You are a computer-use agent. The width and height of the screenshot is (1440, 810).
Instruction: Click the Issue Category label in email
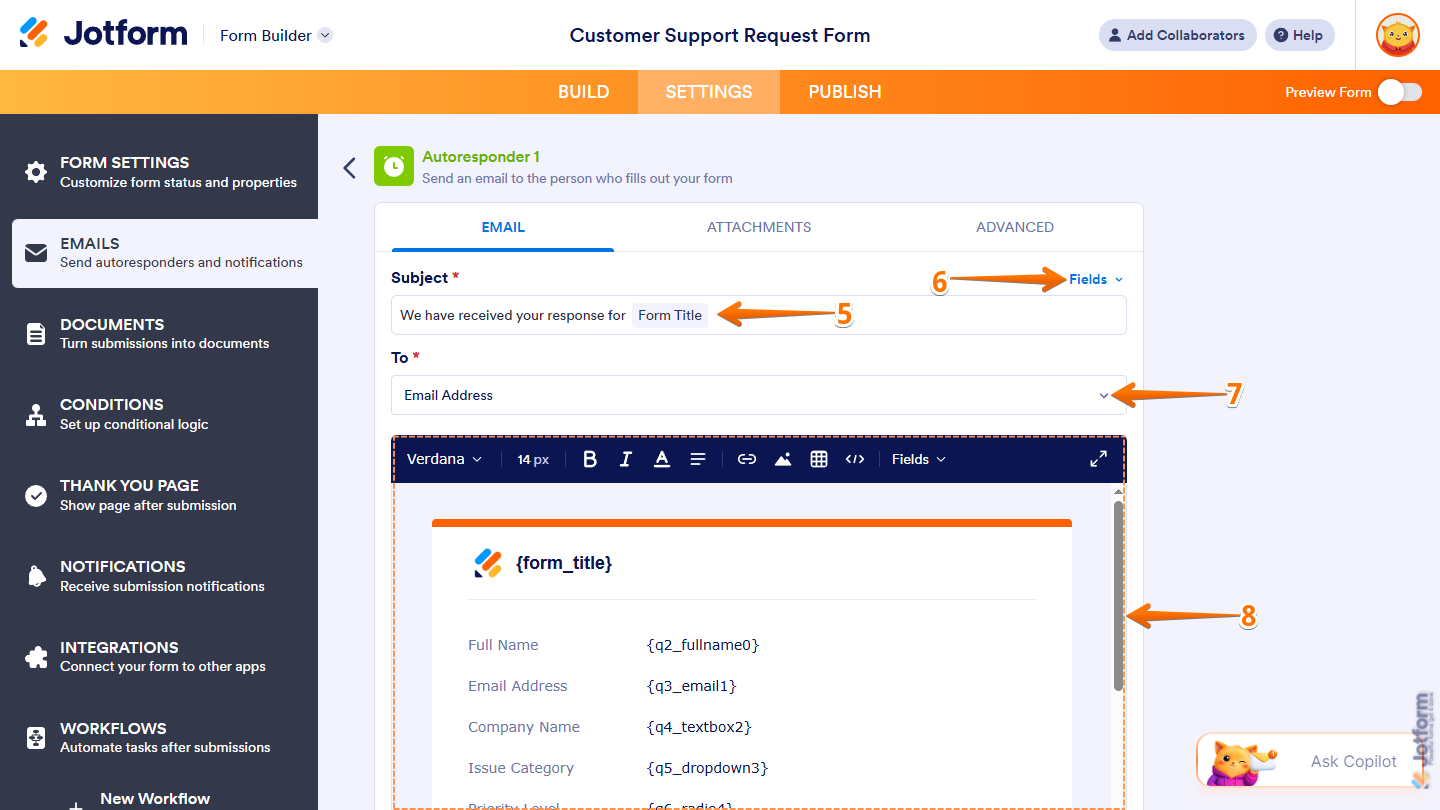coord(521,768)
